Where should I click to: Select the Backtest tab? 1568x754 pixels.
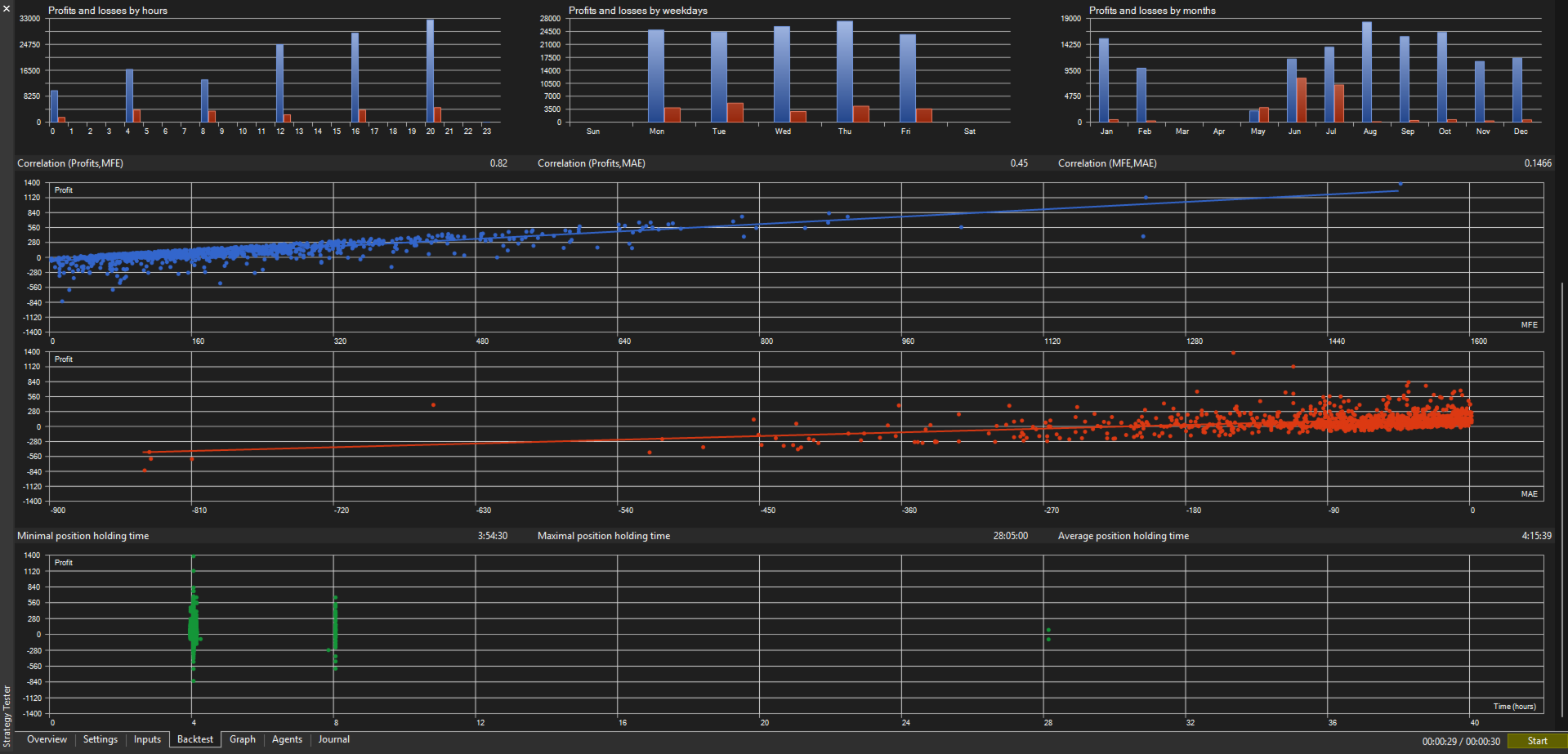195,739
